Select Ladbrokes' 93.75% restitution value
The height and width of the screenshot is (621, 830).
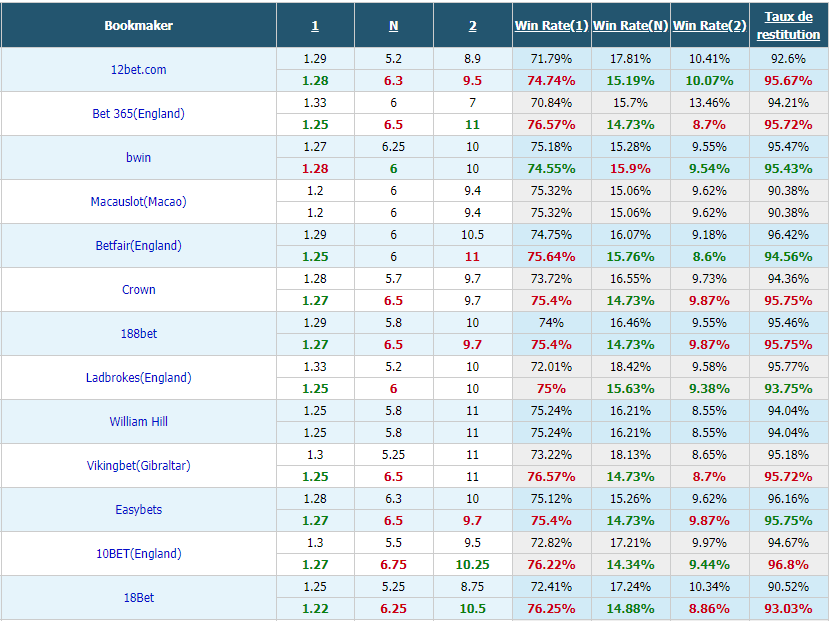[788, 389]
